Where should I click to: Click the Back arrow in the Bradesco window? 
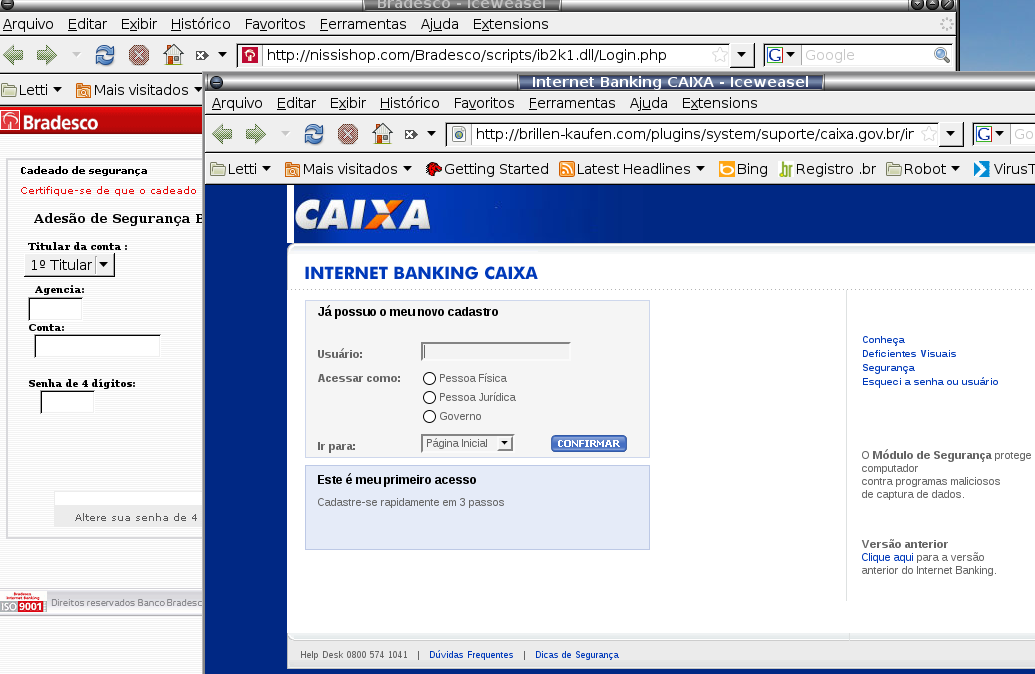click(x=13, y=55)
